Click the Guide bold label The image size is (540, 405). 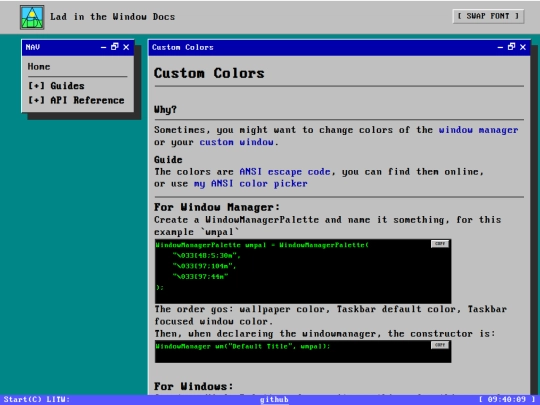(x=168, y=159)
